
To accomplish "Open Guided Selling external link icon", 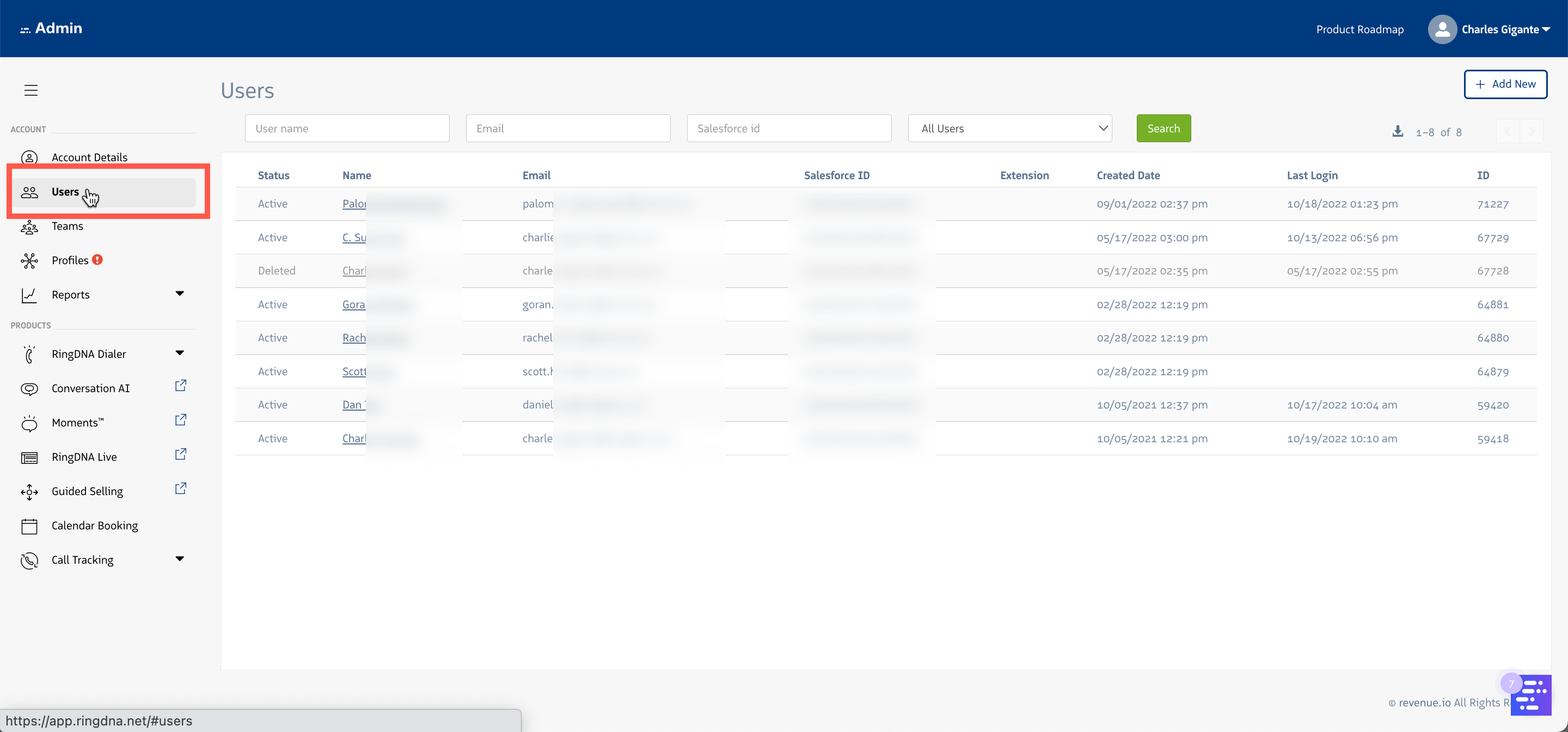I will [181, 489].
